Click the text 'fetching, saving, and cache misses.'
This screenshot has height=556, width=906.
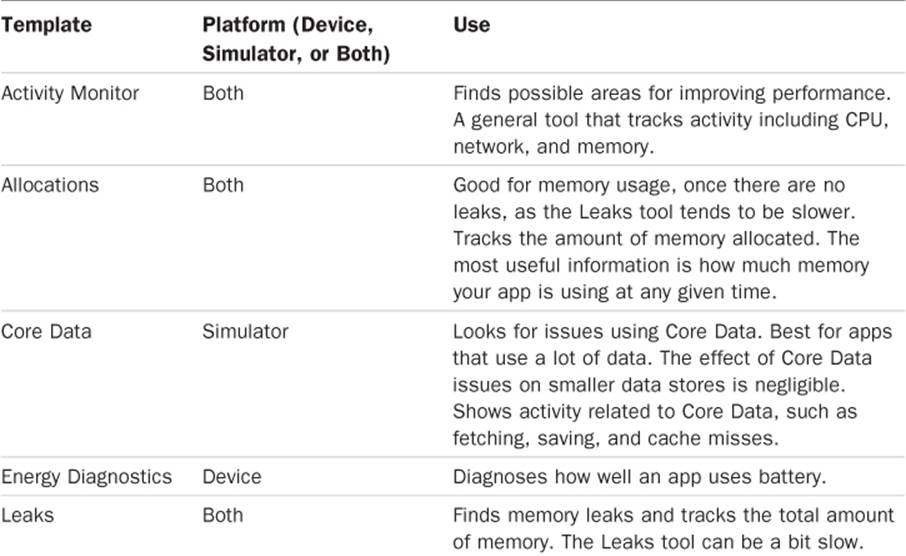pos(616,438)
